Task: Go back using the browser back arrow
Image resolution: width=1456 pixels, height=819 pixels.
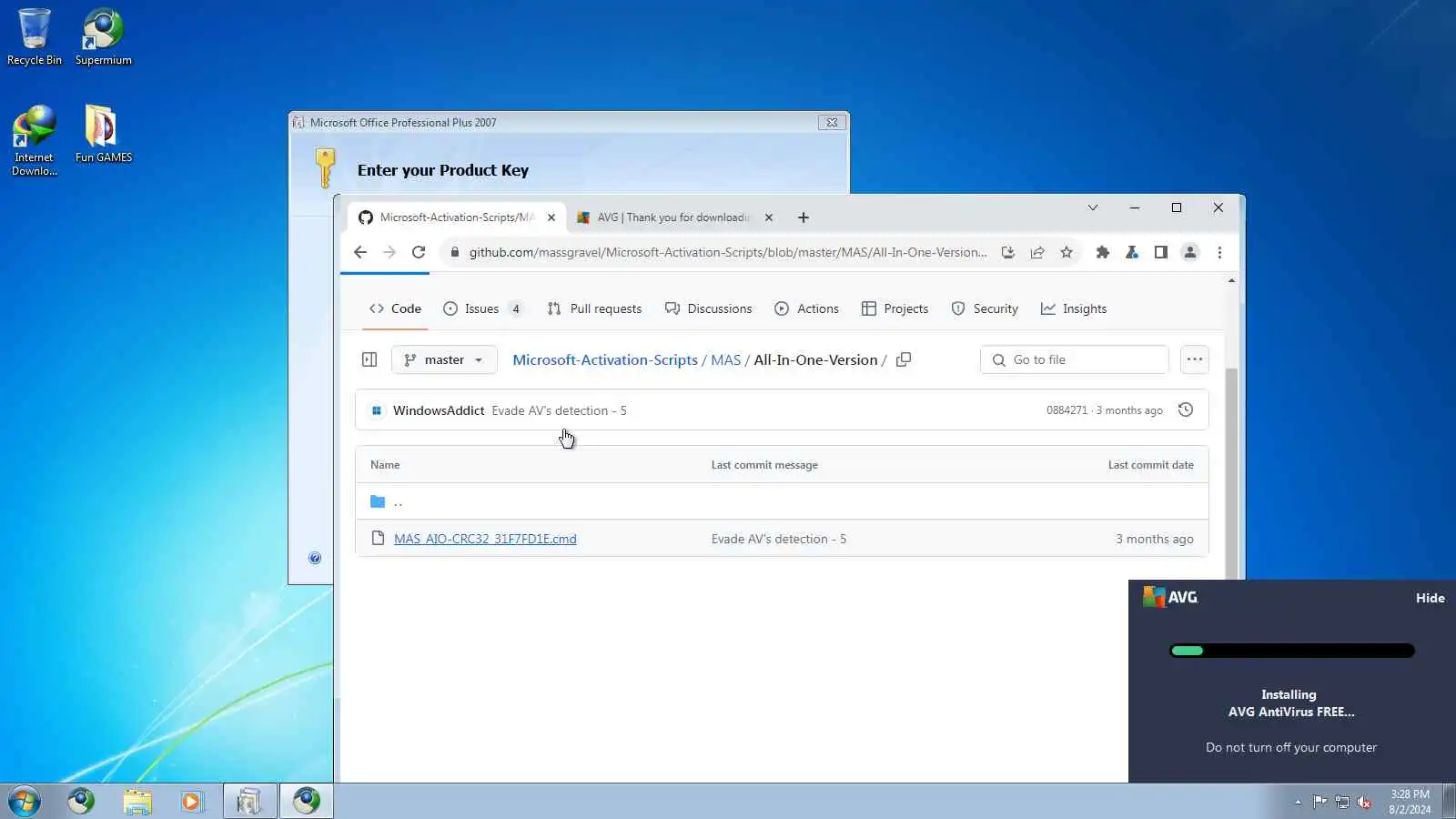Action: [360, 253]
